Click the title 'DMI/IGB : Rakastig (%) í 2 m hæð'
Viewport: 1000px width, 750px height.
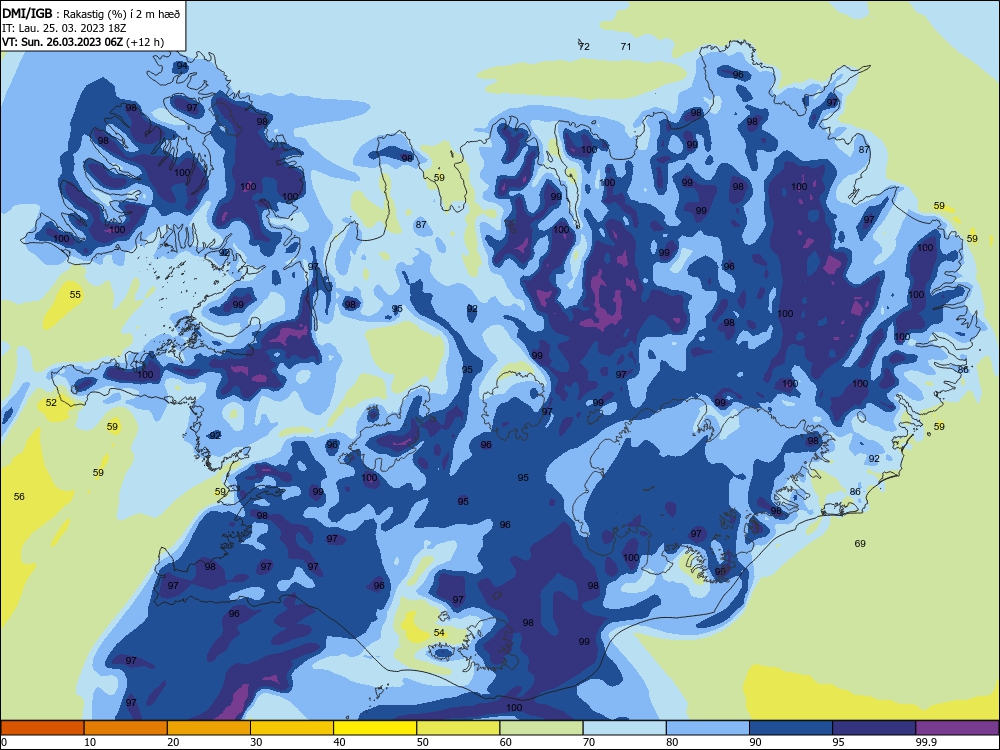[x=92, y=14]
